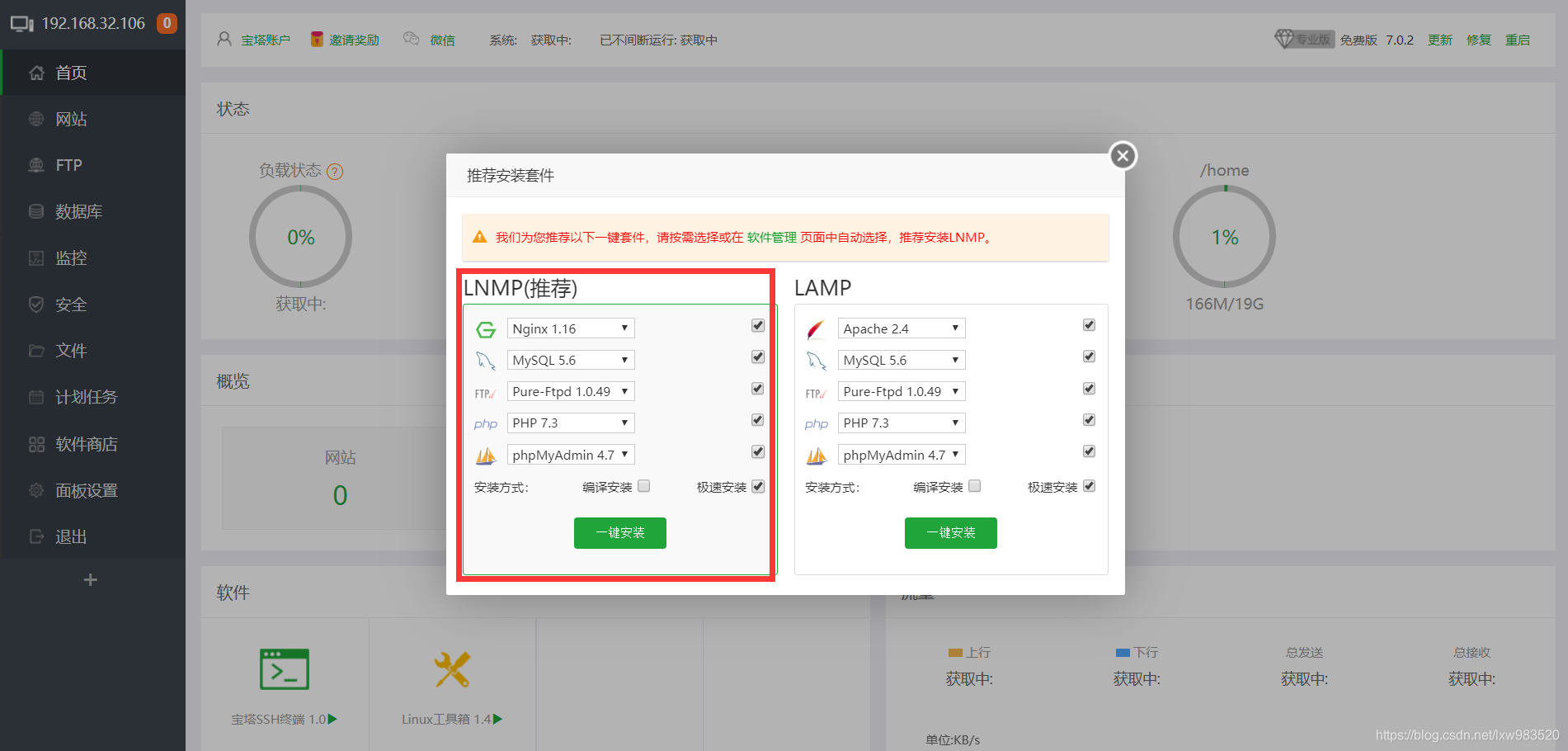Enable 编译安装 for LNMP installation
Image resolution: width=1568 pixels, height=751 pixels.
[x=643, y=486]
